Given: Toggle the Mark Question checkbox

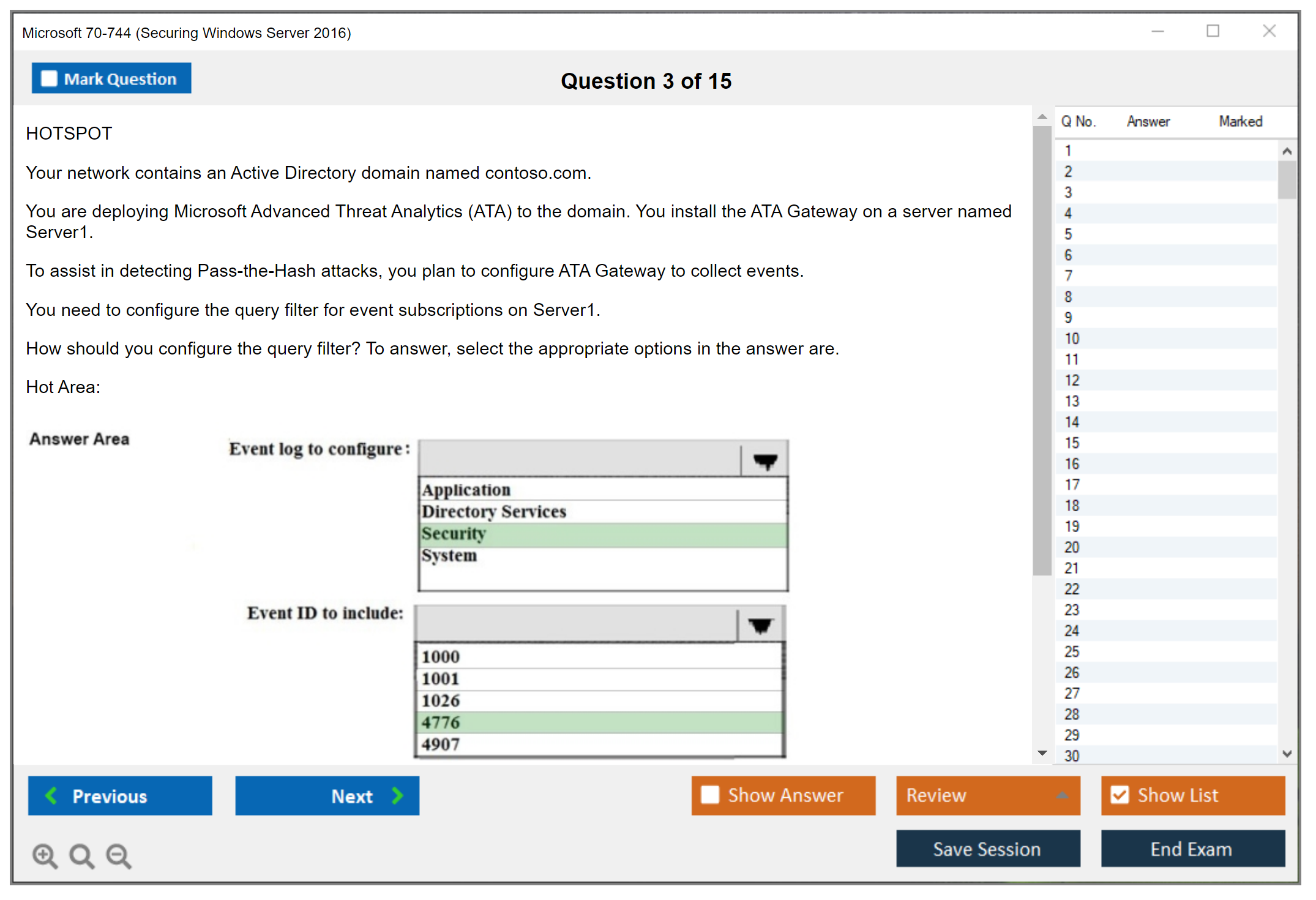Looking at the screenshot, I should pos(49,78).
